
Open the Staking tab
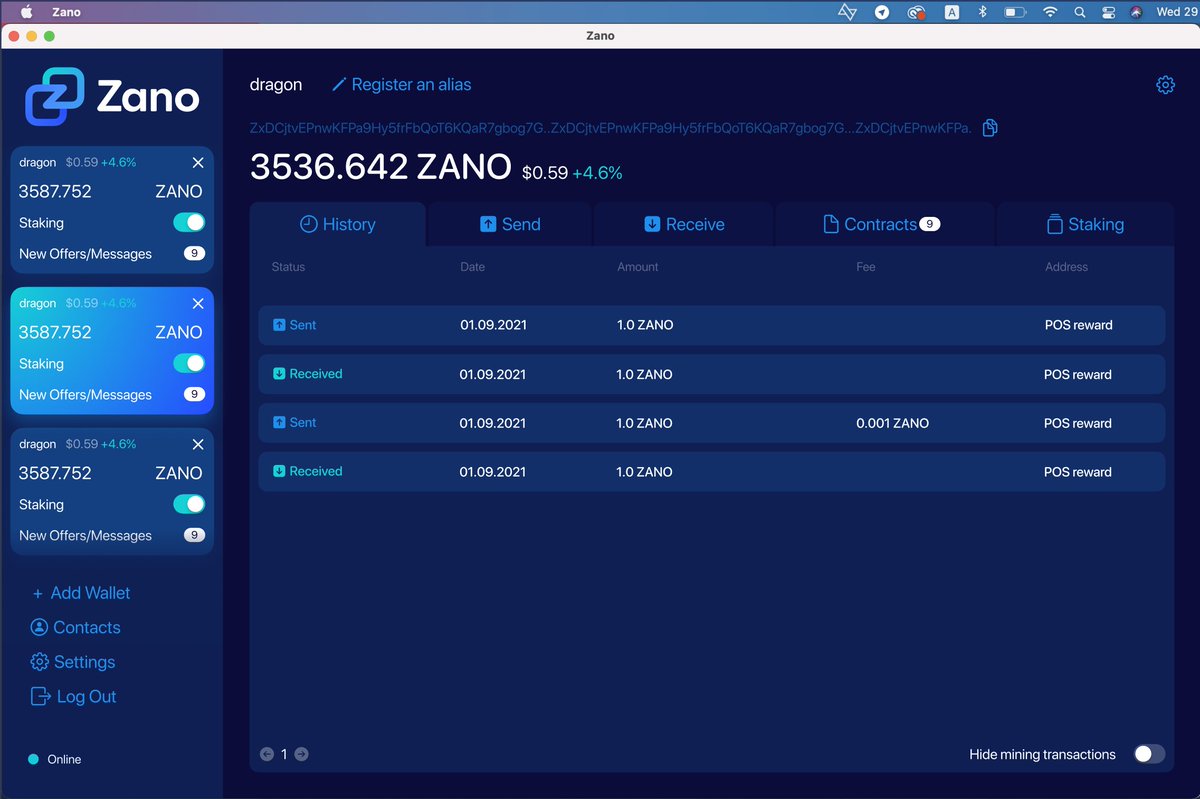tap(1086, 224)
